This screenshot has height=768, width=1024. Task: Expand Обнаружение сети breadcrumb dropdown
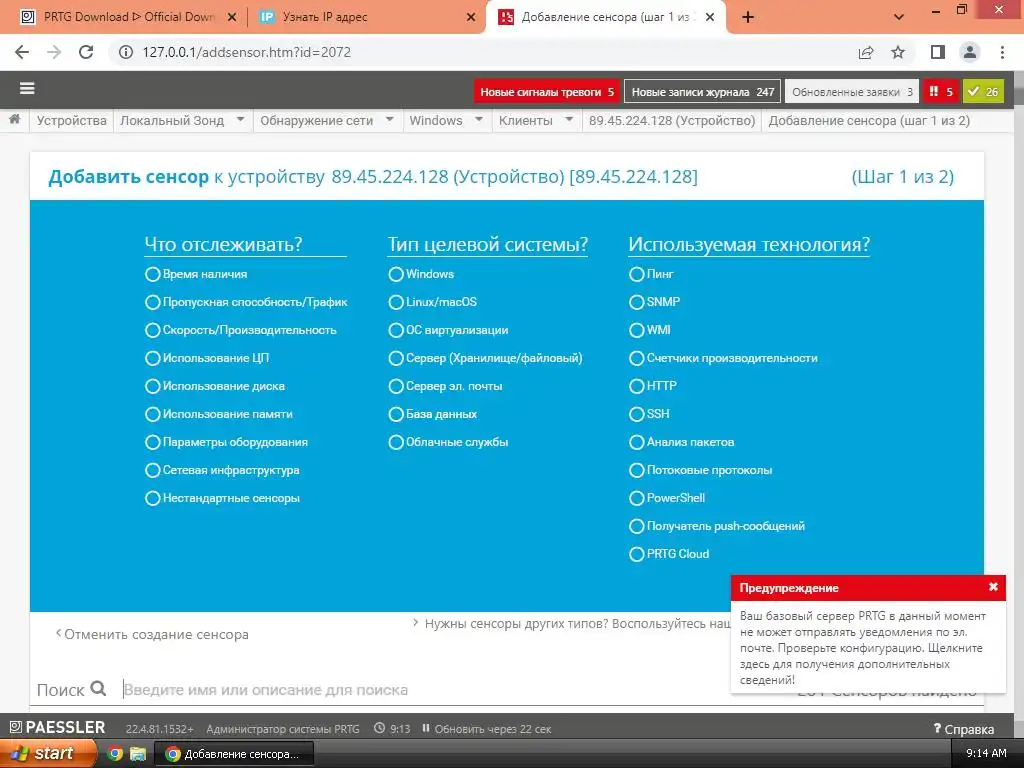390,120
